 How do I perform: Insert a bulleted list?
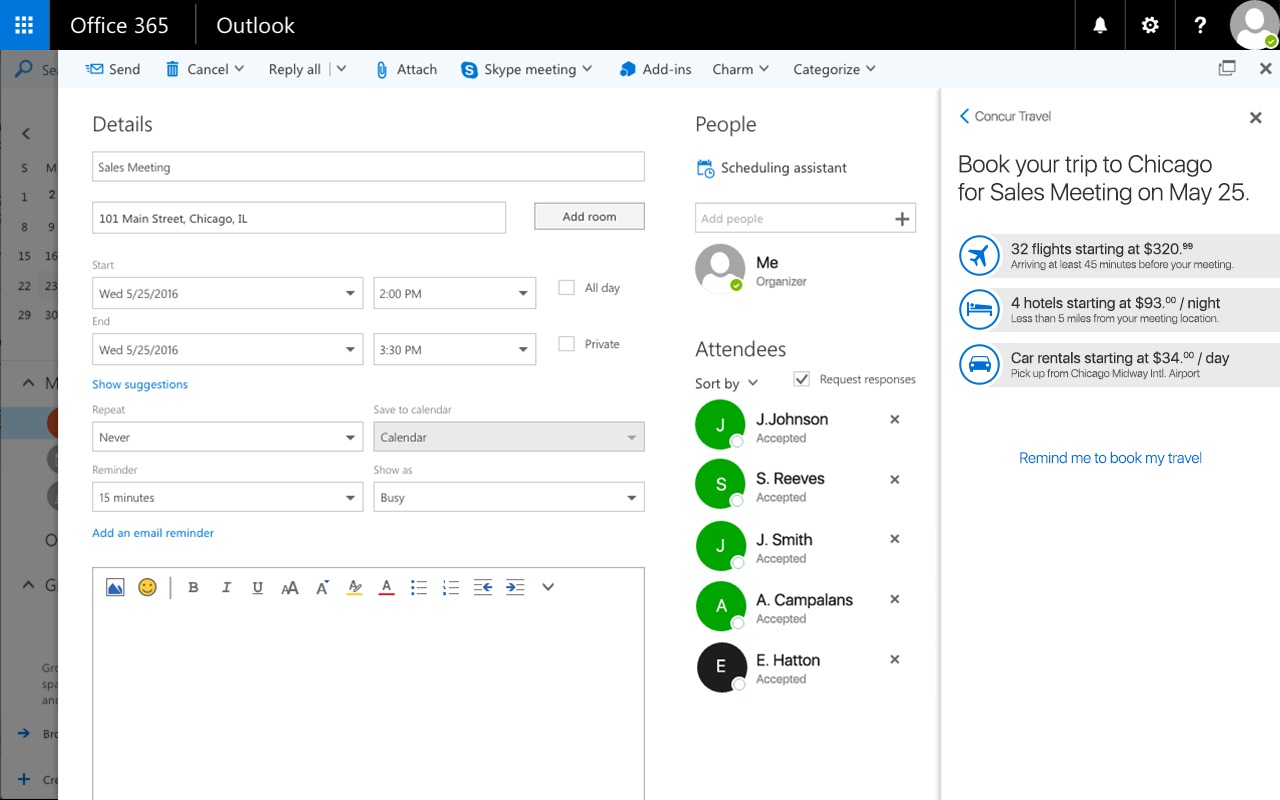[x=419, y=588]
